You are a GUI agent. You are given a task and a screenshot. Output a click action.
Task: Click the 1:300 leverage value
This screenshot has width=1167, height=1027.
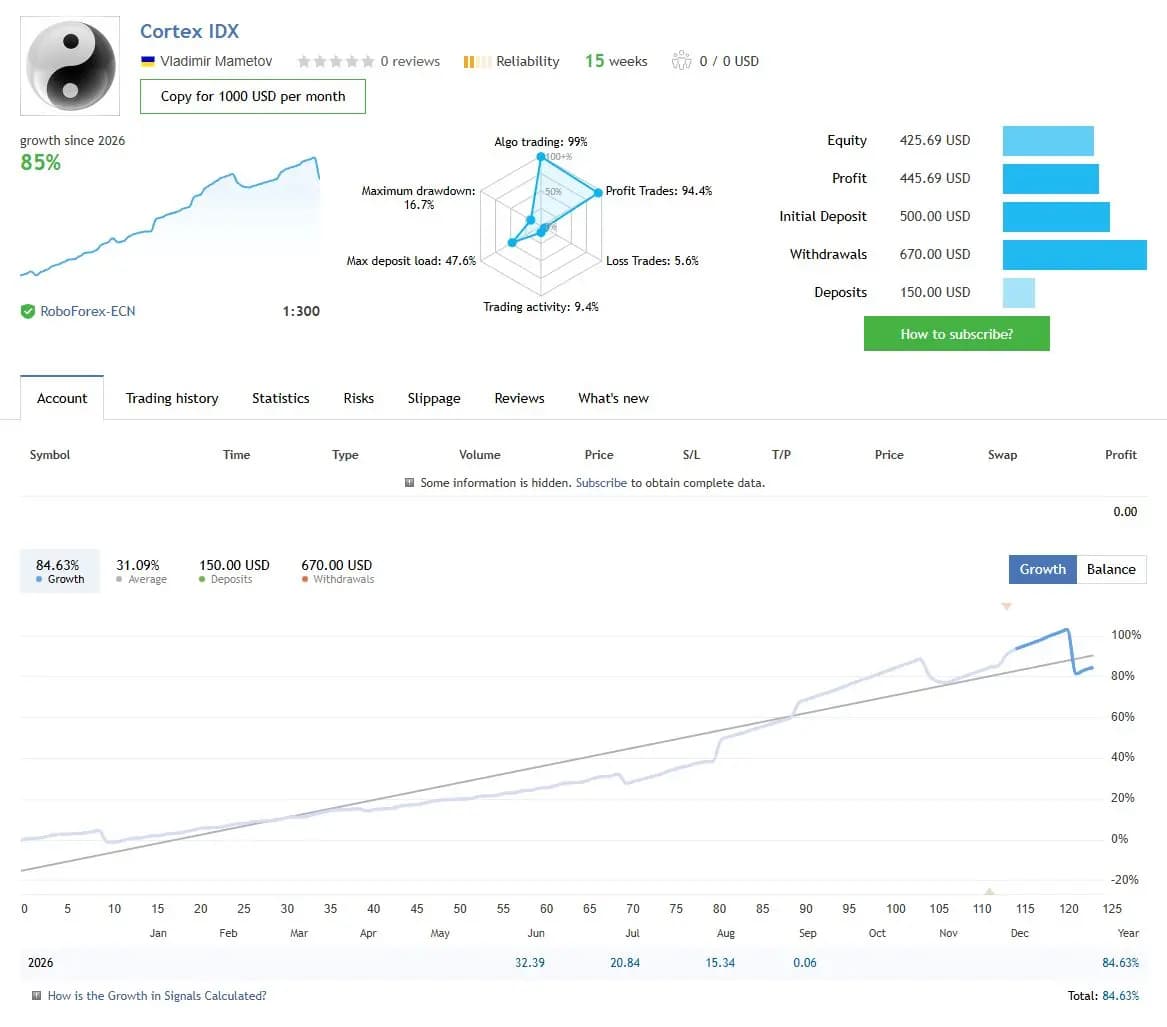[301, 311]
